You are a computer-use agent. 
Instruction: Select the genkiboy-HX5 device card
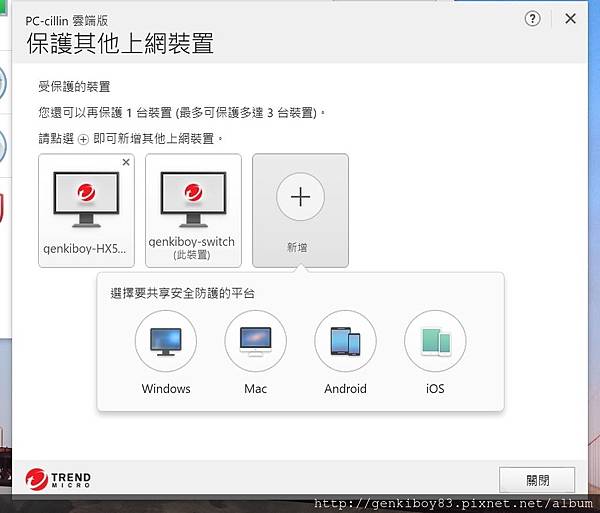point(86,210)
